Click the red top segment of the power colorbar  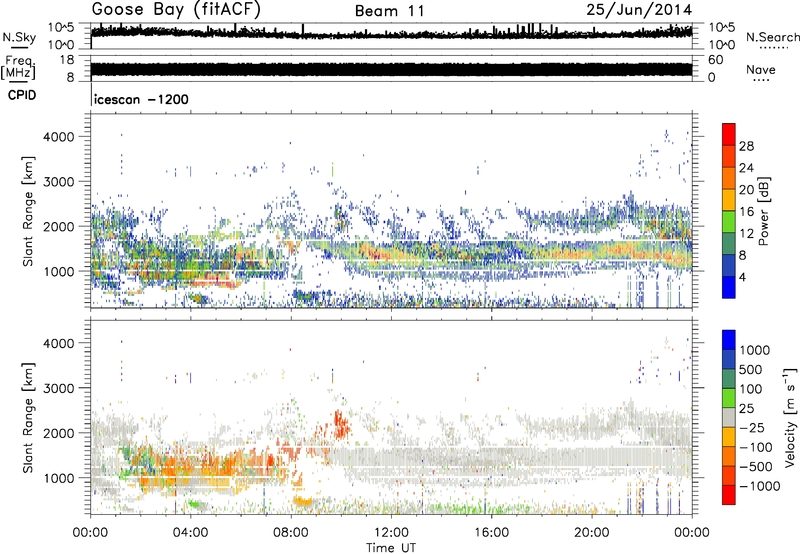pyautogui.click(x=729, y=134)
